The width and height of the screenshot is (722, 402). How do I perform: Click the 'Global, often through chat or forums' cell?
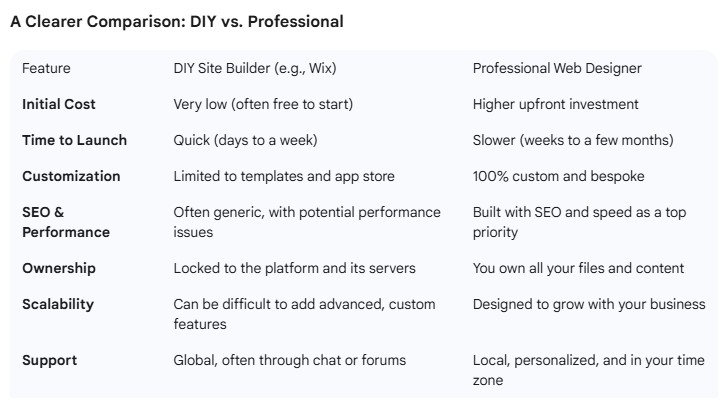click(x=290, y=360)
